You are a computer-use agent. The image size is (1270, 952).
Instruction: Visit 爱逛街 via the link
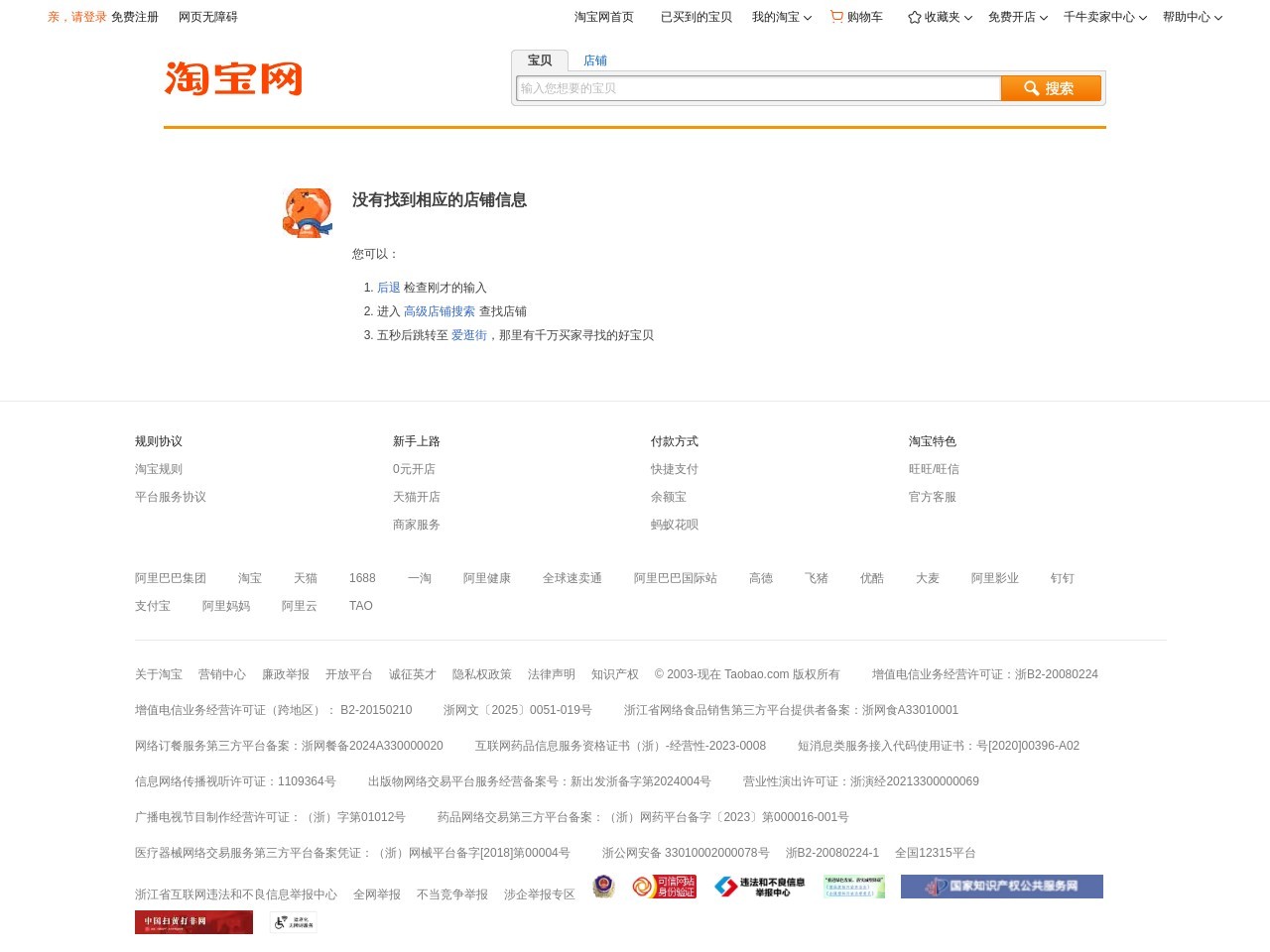pyautogui.click(x=468, y=334)
